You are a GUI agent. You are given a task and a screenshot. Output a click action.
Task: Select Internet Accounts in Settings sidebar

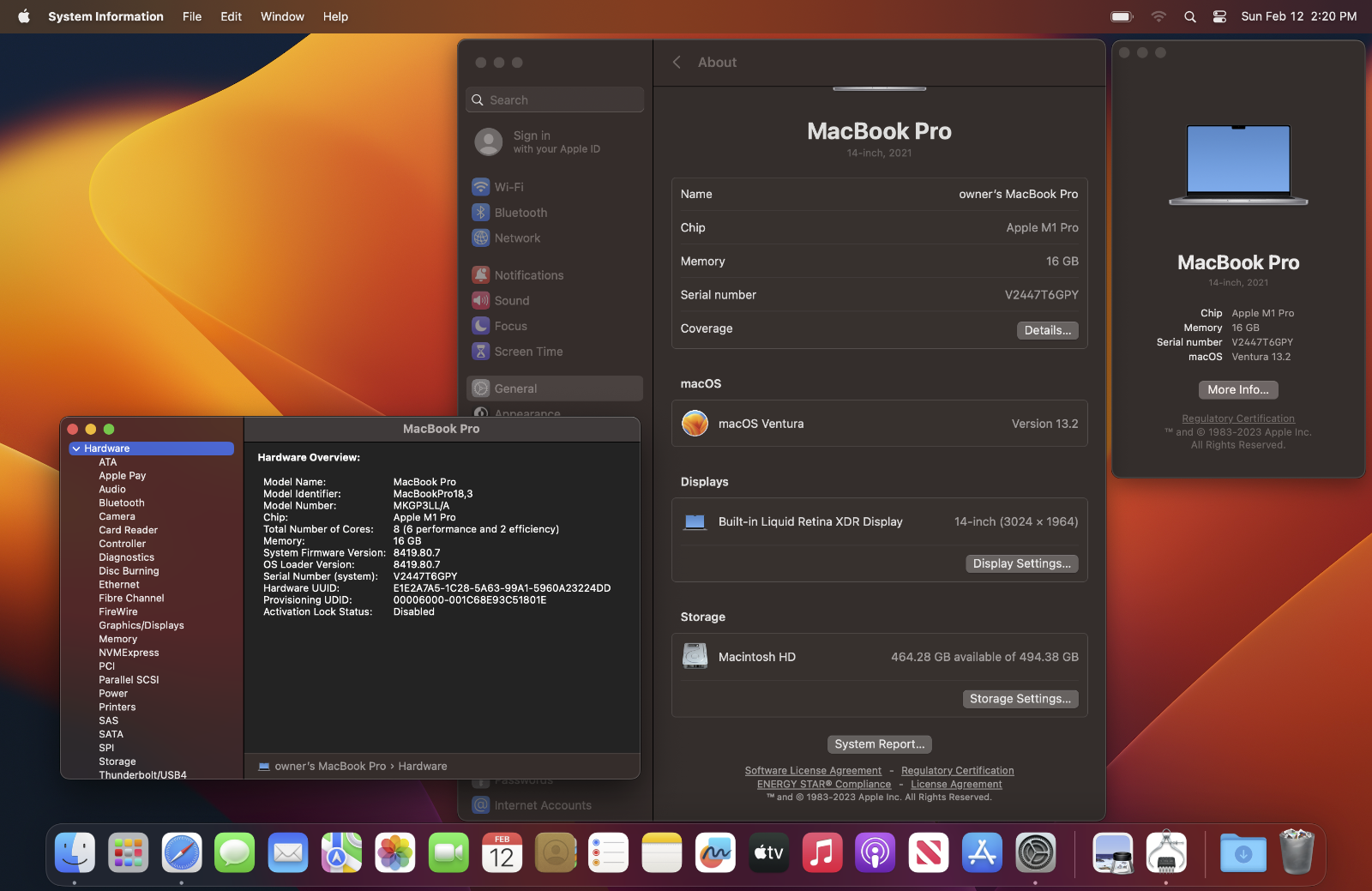(x=555, y=805)
